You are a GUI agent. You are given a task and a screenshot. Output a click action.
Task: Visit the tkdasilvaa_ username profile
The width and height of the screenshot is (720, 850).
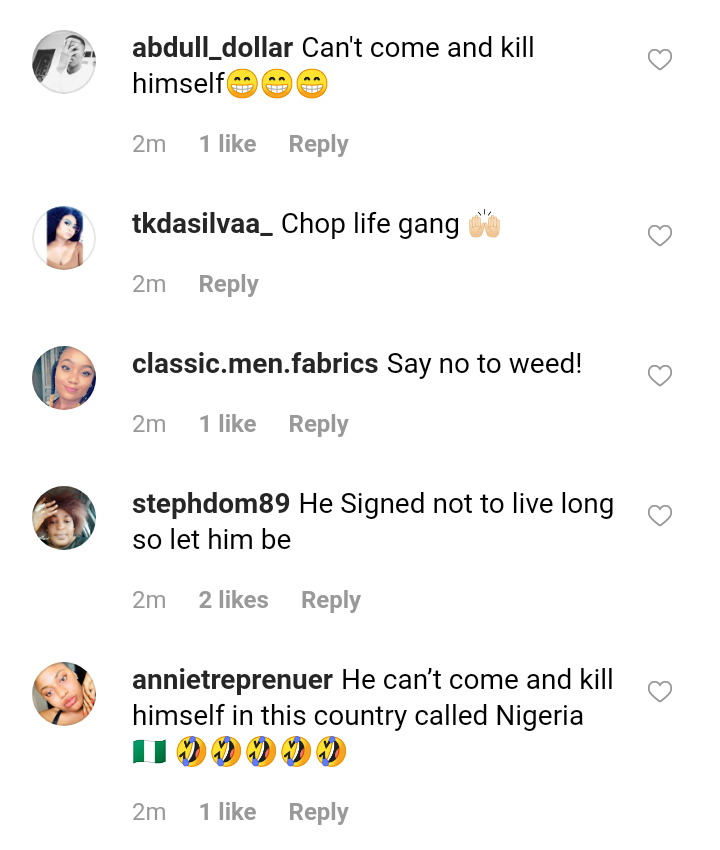[202, 223]
